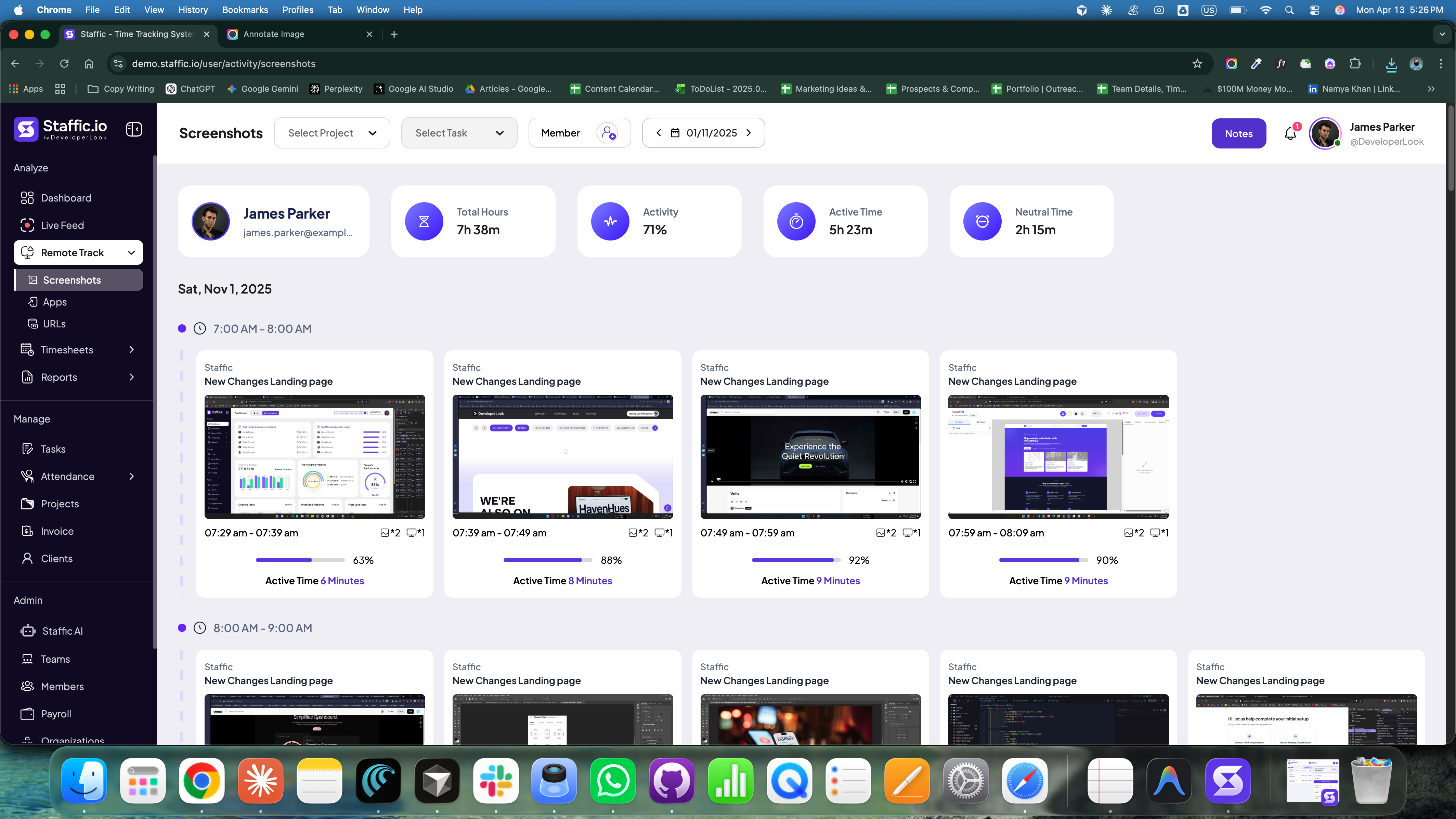Open the URLs tracking page
The image size is (1456, 819).
coord(54,323)
